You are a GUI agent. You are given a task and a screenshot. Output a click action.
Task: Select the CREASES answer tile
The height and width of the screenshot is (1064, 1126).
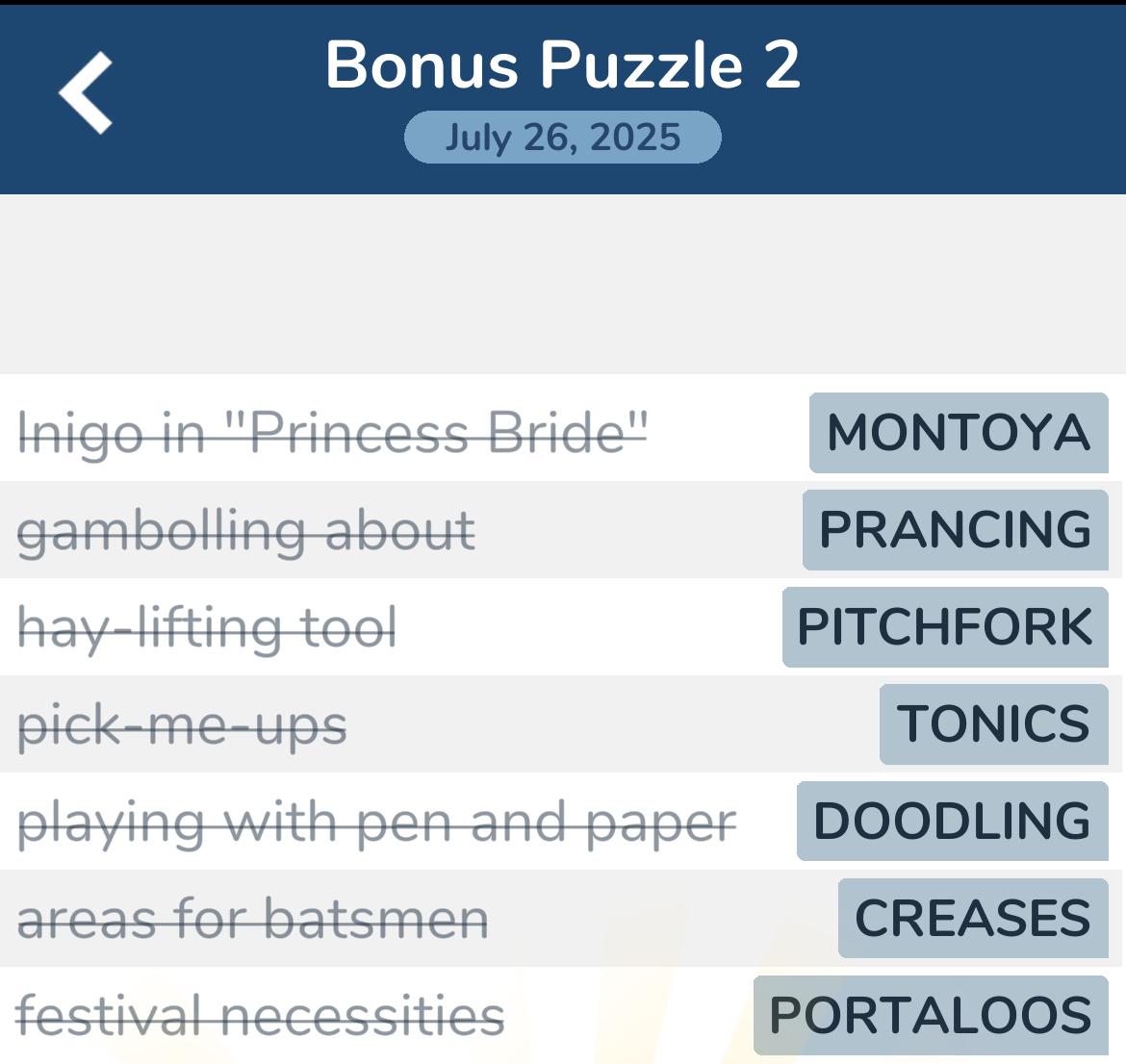pyautogui.click(x=973, y=918)
